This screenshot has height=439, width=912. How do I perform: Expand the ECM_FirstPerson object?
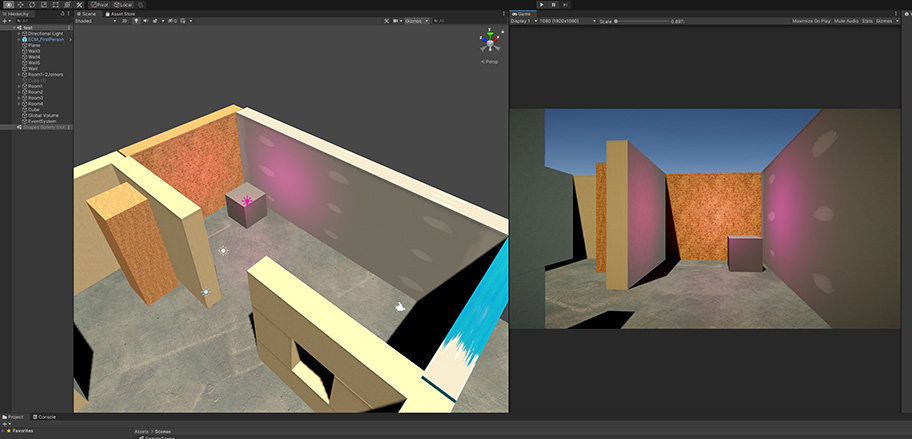point(19,40)
